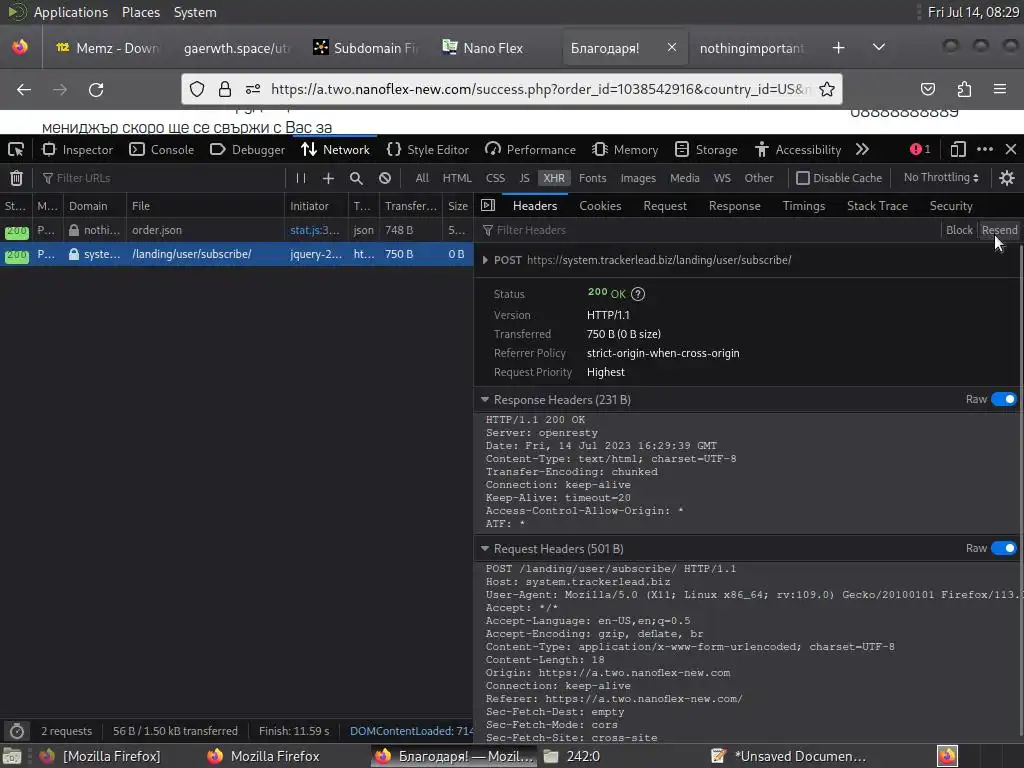The width and height of the screenshot is (1024, 768).
Task: Toggle the CSS request filter
Action: coord(495,178)
